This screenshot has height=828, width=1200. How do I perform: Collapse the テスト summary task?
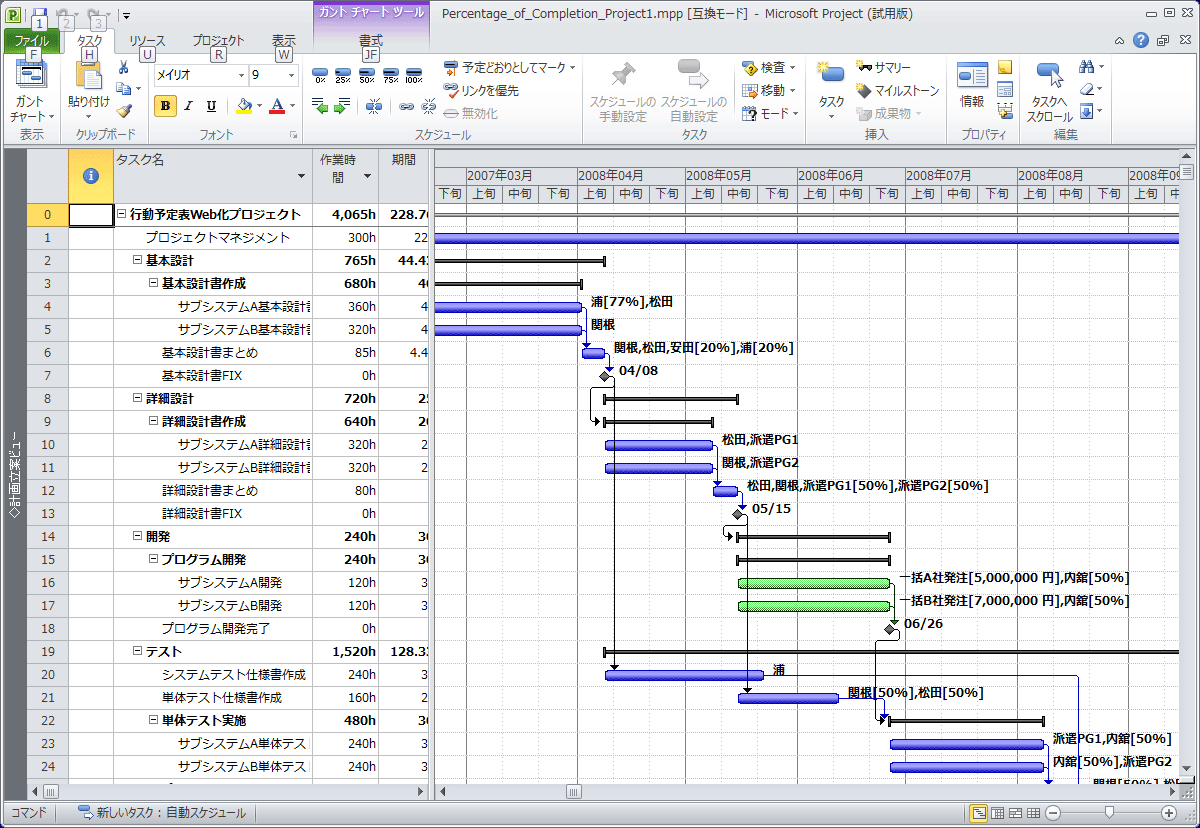point(138,651)
